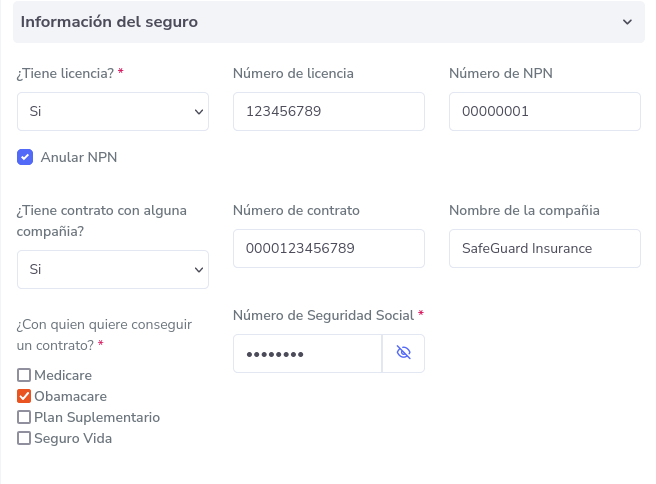Click the Número de contrato input field

pyautogui.click(x=328, y=249)
